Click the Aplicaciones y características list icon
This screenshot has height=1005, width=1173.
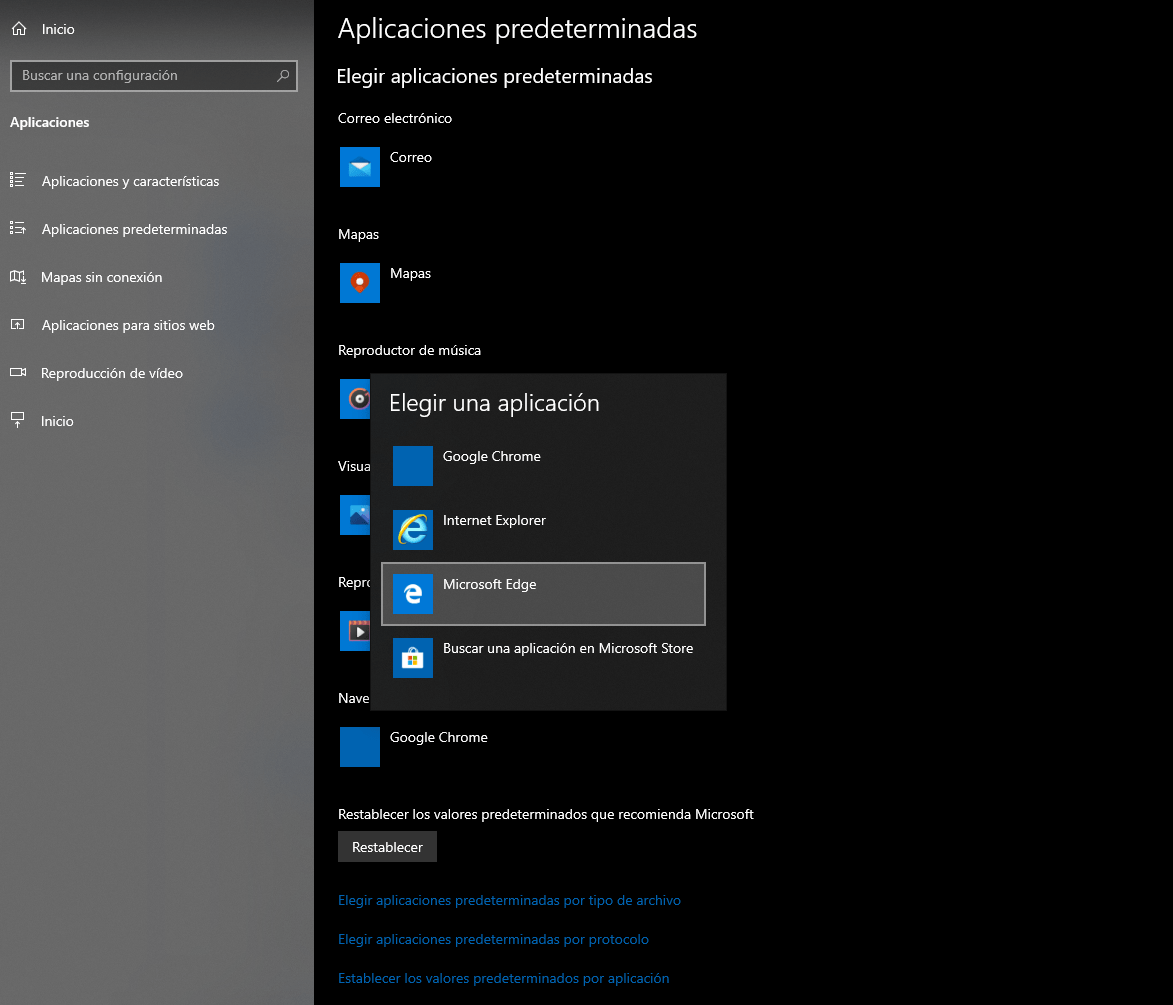point(18,180)
